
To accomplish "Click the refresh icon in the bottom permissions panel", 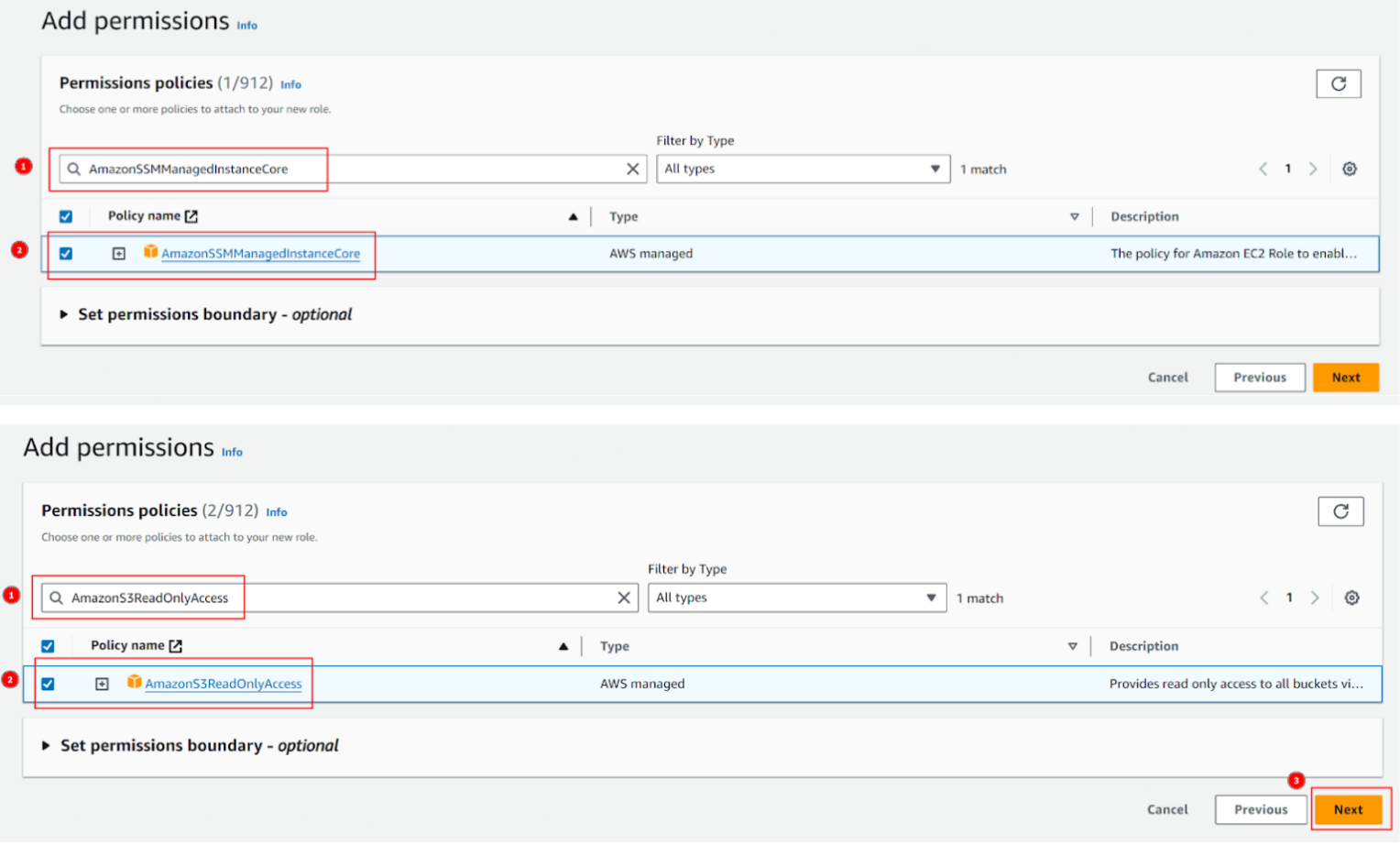I will pos(1340,511).
